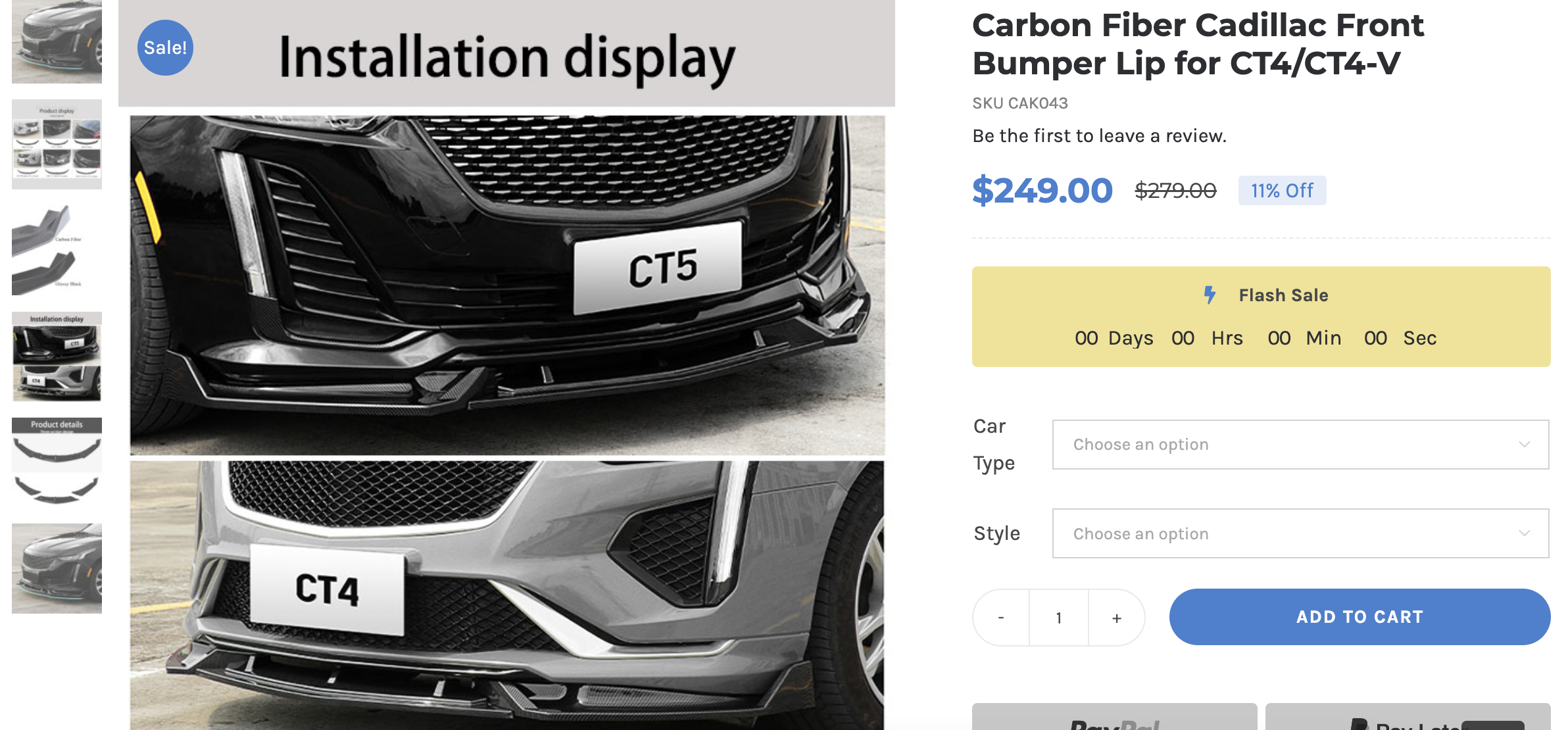Select the Product details thumbnail
Image resolution: width=1568 pixels, height=730 pixels.
[57, 462]
